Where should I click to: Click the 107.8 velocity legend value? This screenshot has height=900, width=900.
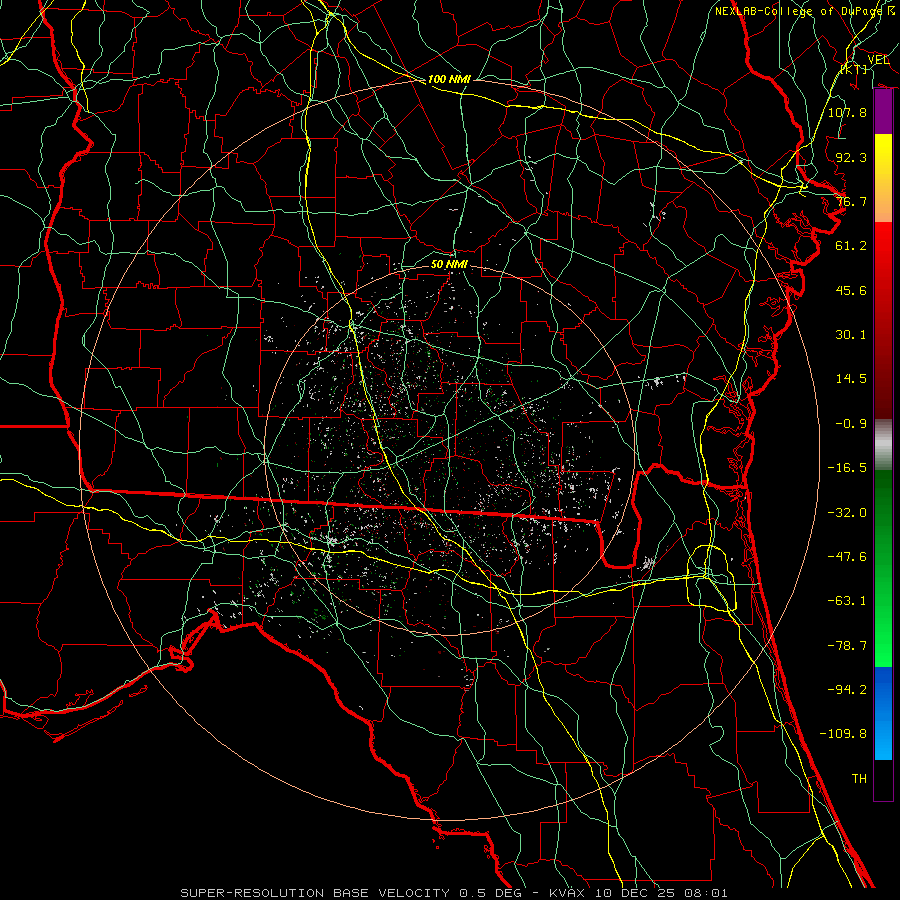point(847,112)
